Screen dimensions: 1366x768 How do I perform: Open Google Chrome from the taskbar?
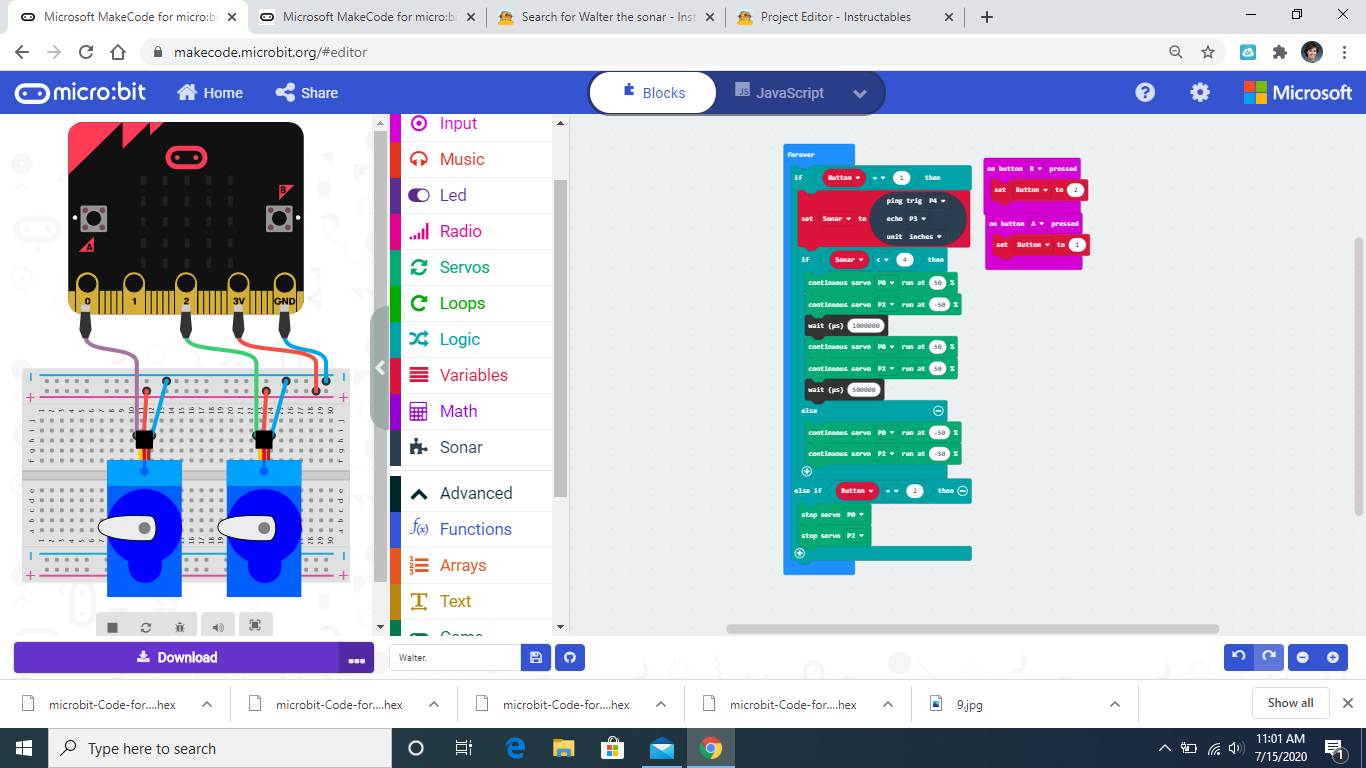[711, 748]
